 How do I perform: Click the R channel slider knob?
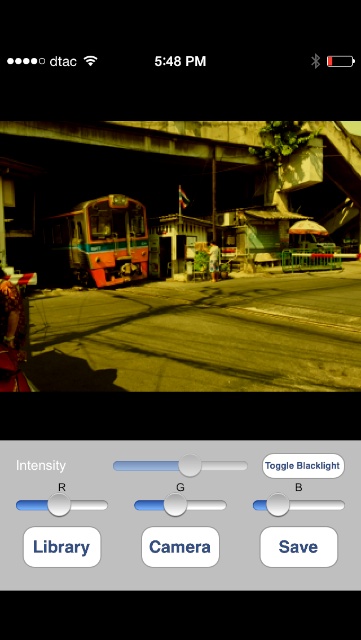[x=59, y=505]
